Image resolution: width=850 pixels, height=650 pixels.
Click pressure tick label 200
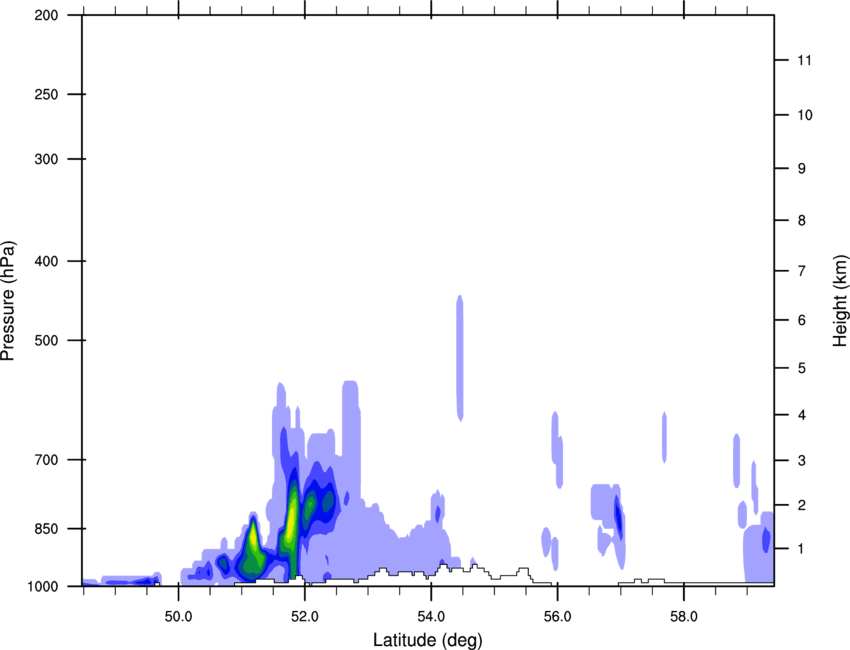[x=46, y=15]
